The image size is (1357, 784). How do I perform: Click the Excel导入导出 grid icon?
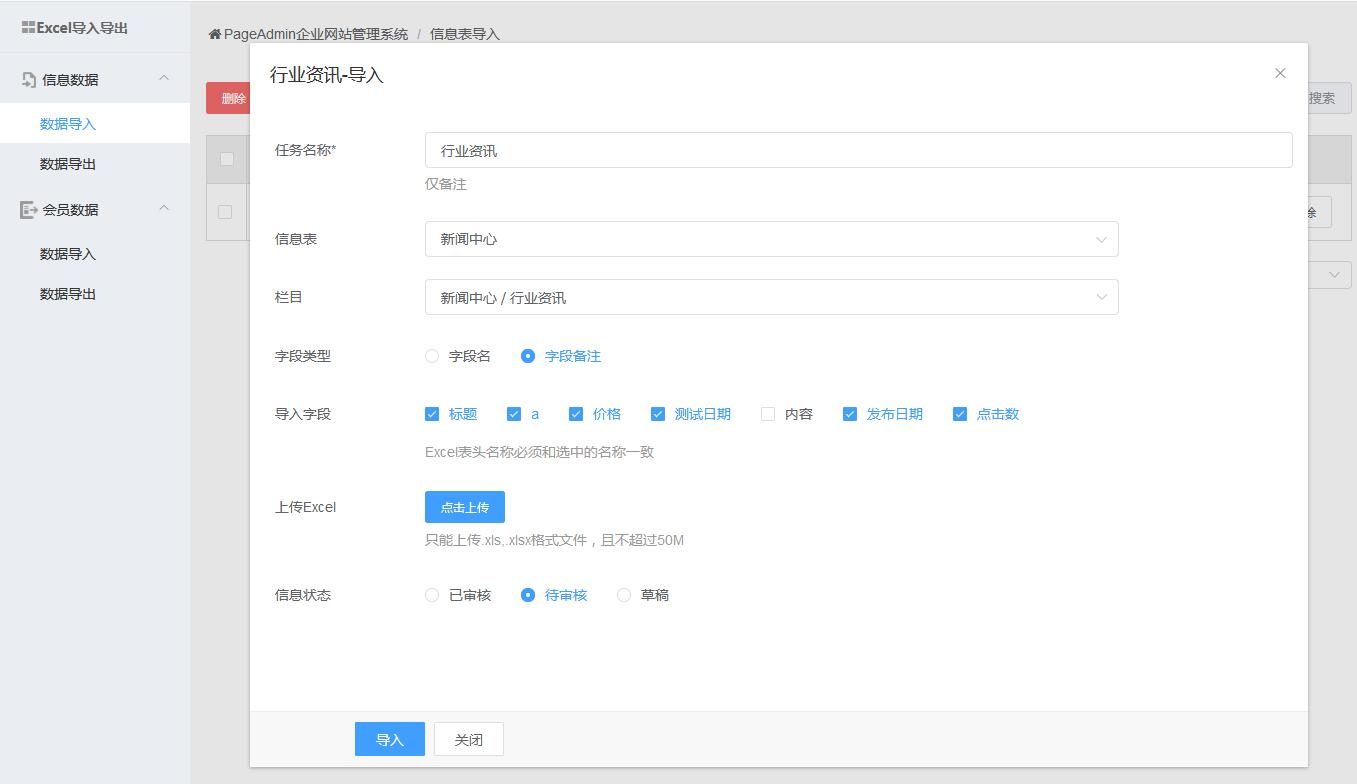point(28,28)
